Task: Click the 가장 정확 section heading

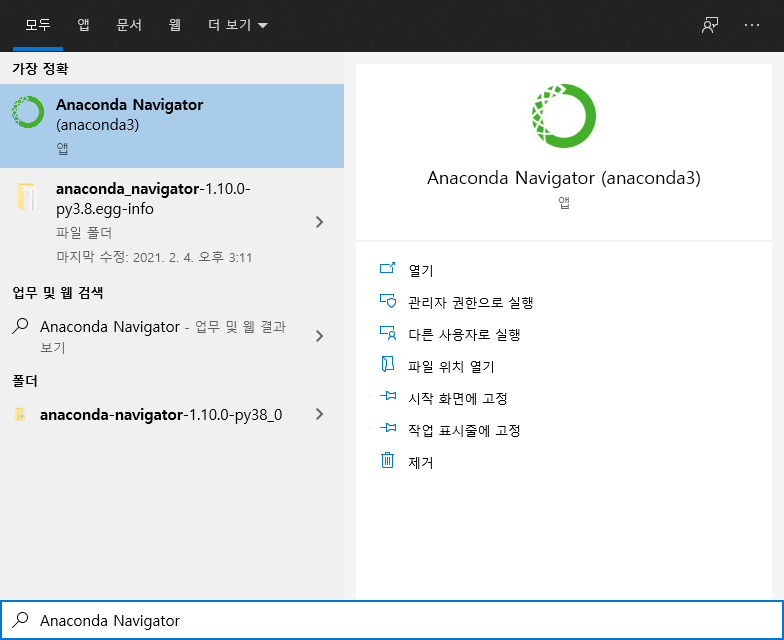Action: (40, 68)
